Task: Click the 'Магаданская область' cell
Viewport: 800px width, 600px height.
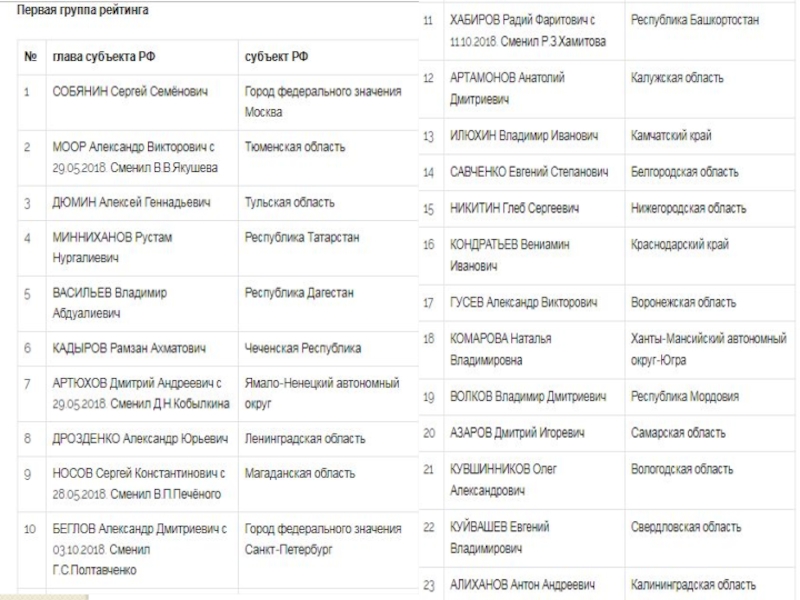Action: click(300, 473)
